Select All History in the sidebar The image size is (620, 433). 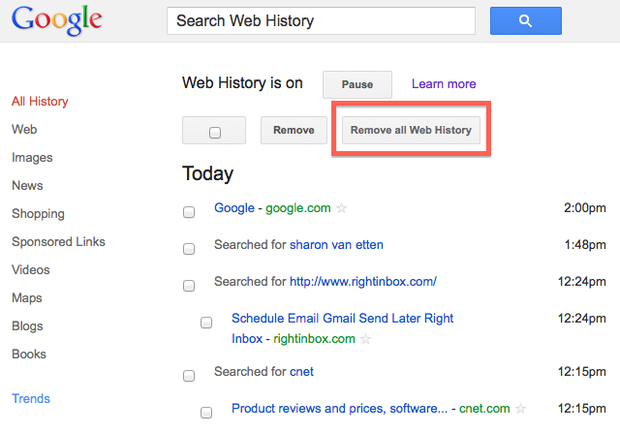click(40, 101)
